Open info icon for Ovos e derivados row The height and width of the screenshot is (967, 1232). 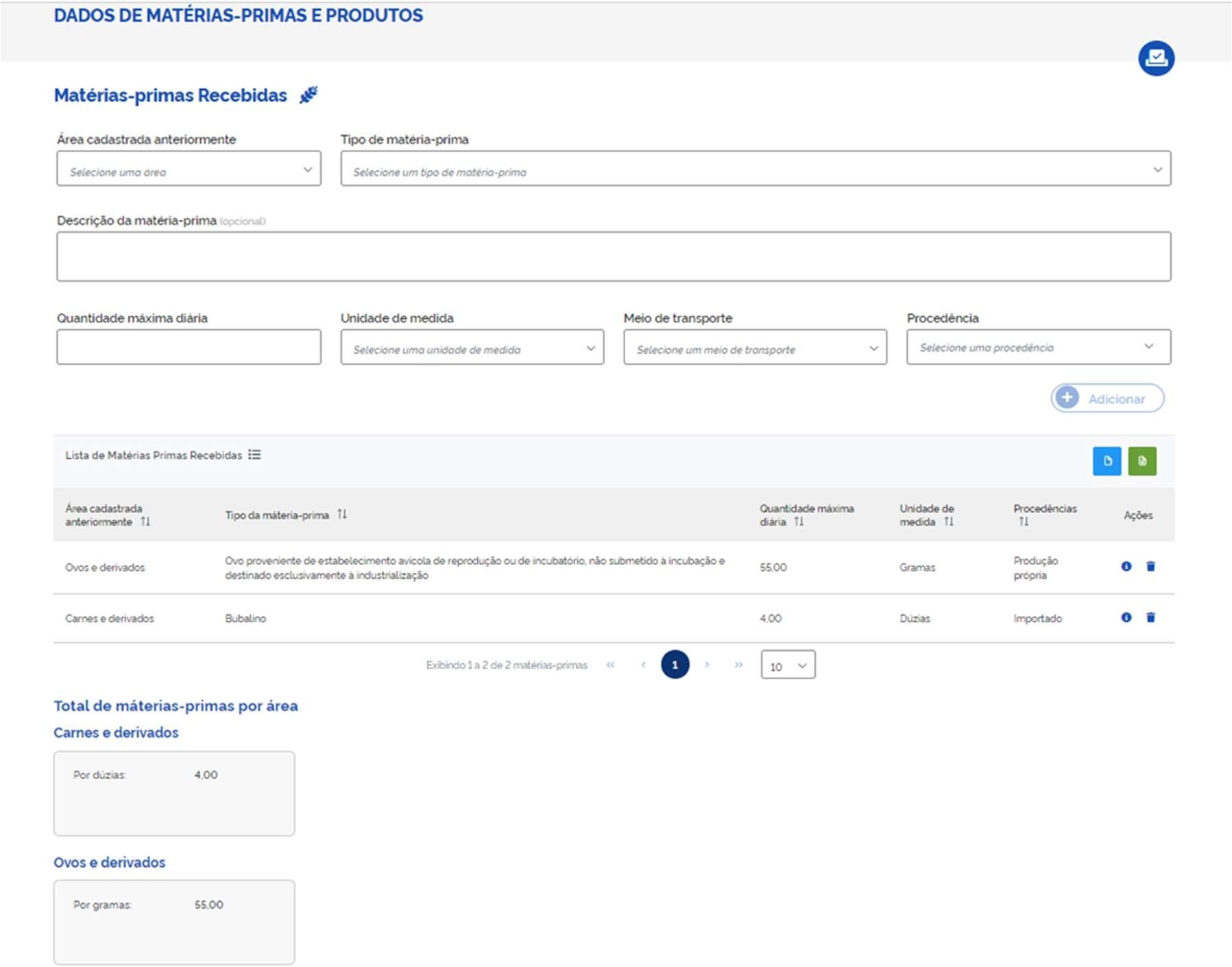click(1126, 566)
